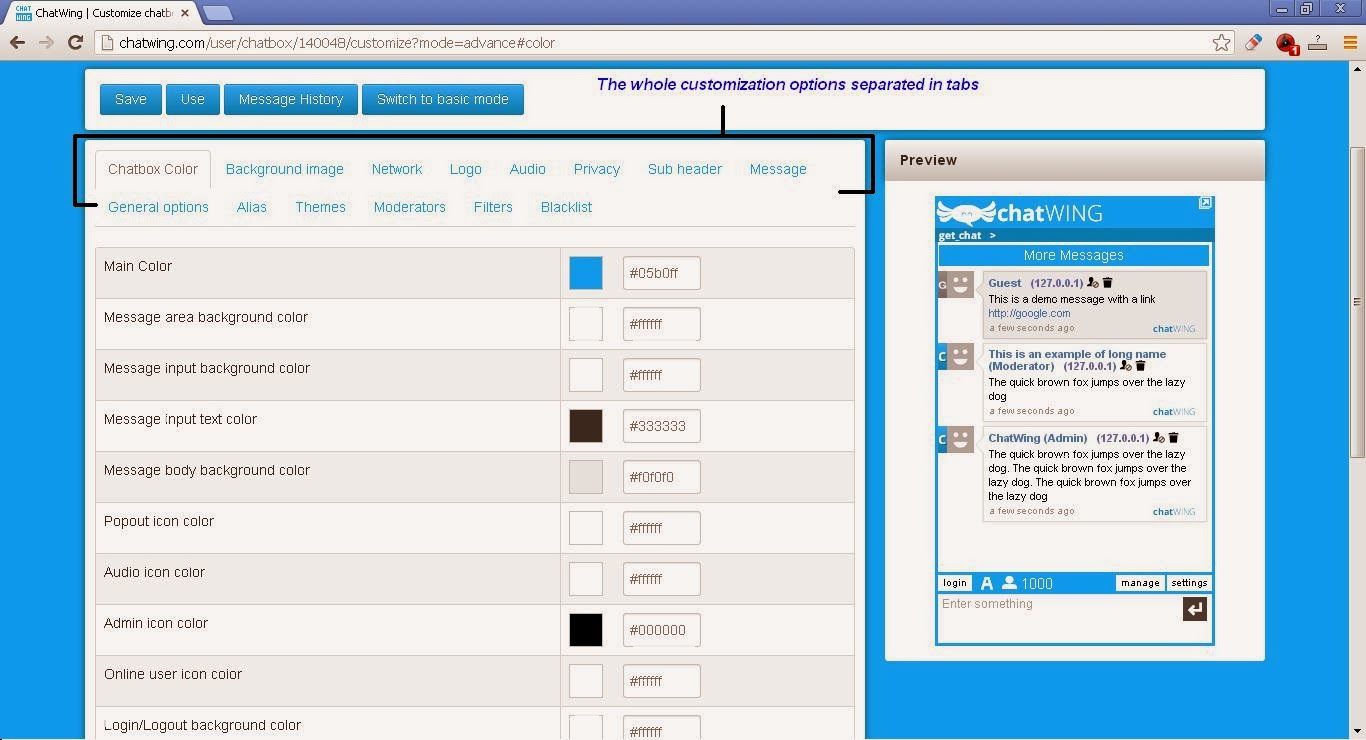Open Message input text color swatch
This screenshot has height=740, width=1366.
[586, 426]
